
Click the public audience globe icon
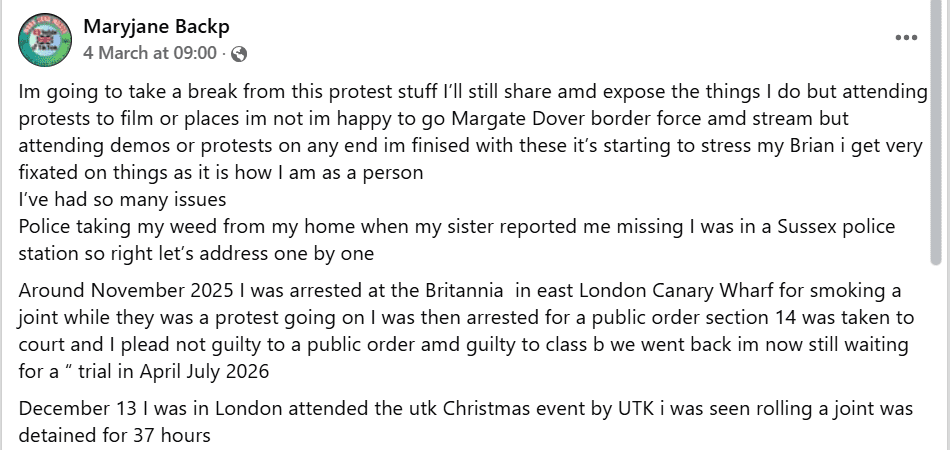click(239, 53)
